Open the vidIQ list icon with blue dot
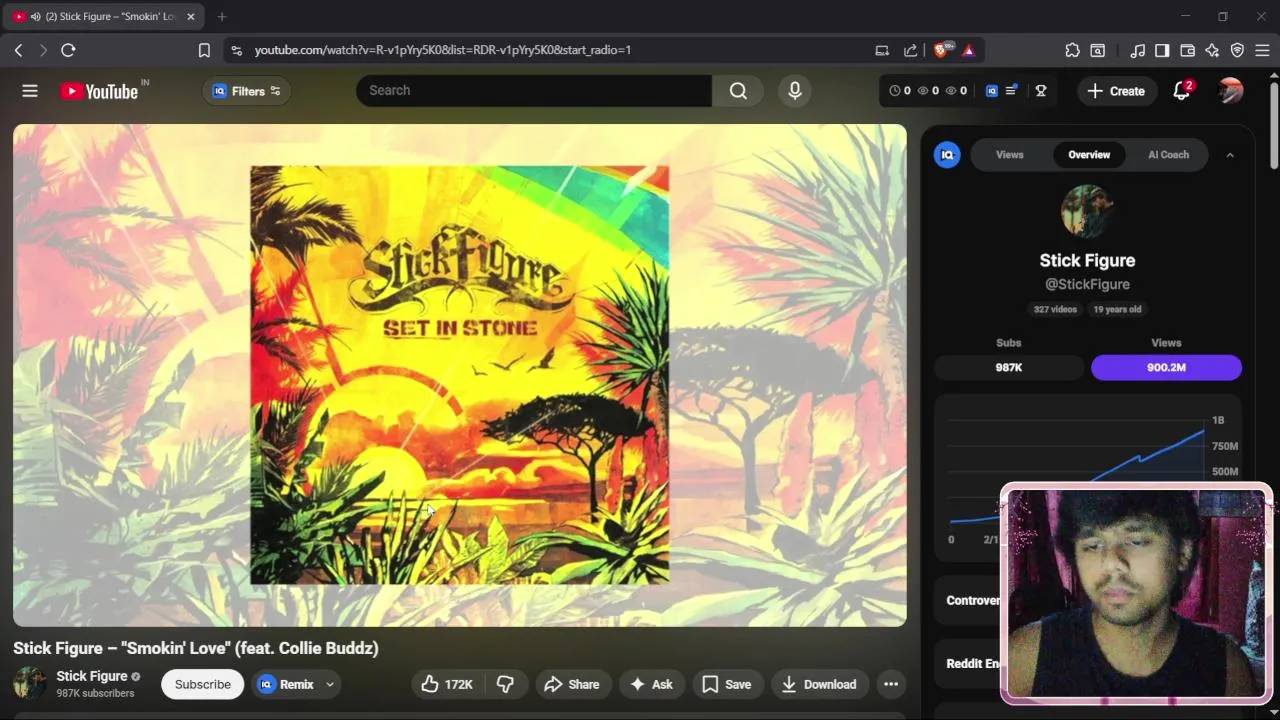 click(x=1012, y=91)
